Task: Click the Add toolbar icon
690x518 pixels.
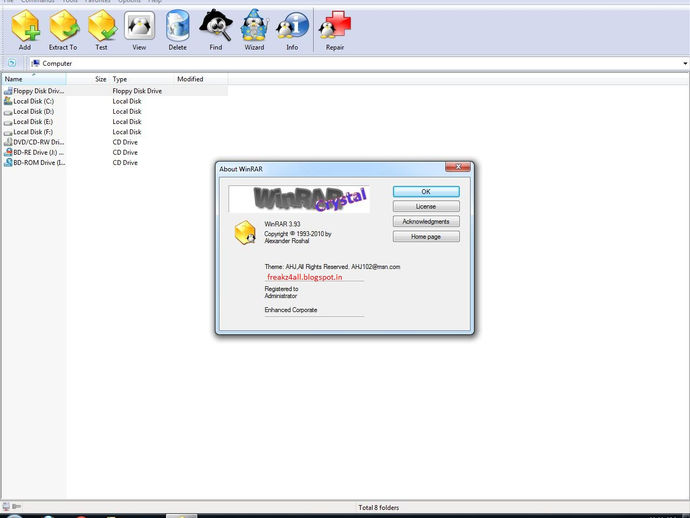Action: point(25,30)
